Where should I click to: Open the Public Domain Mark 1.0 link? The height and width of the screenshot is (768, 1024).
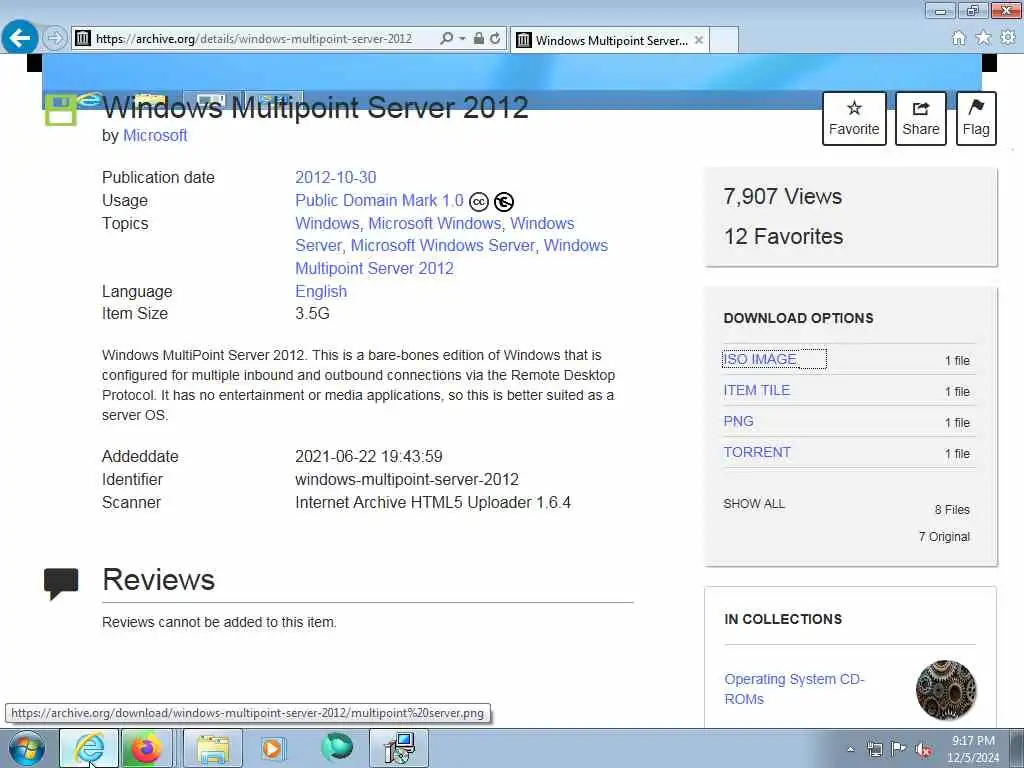point(379,200)
